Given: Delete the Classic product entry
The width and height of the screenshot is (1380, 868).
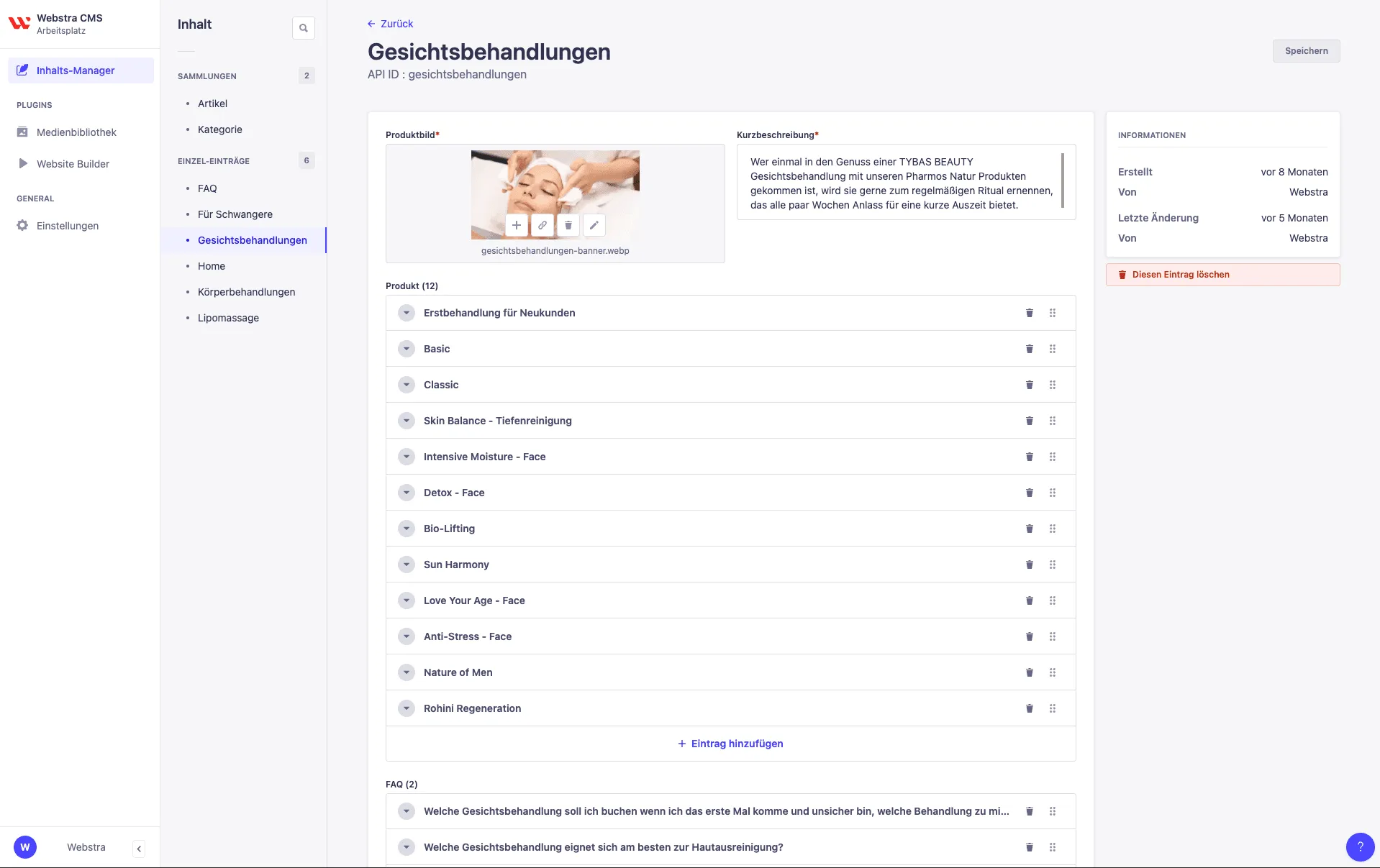Looking at the screenshot, I should click(1030, 385).
